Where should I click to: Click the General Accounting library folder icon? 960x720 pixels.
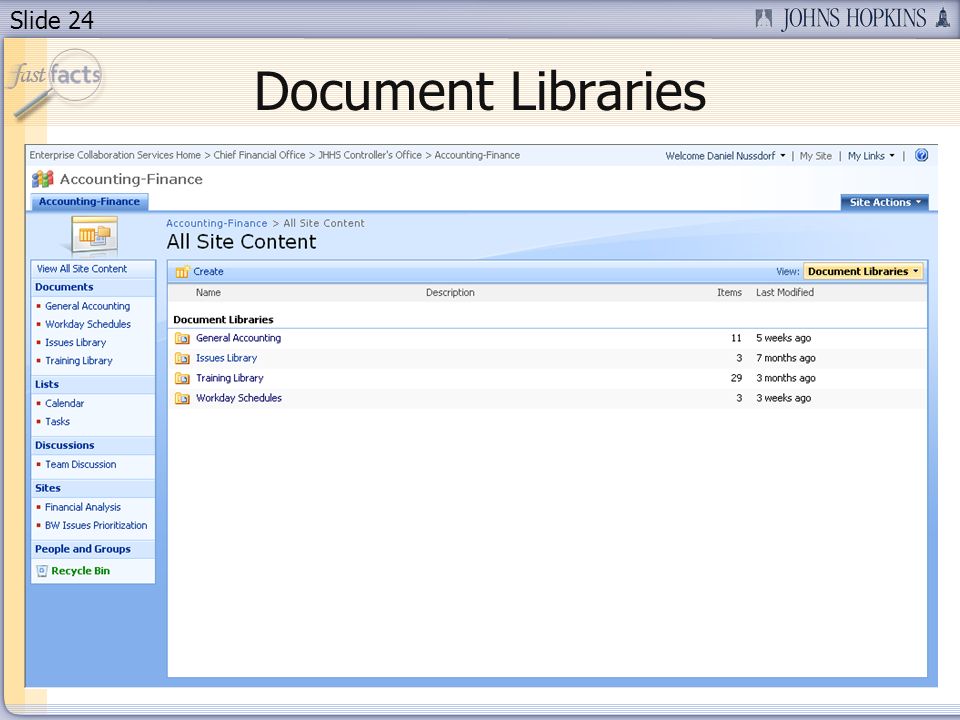(x=182, y=338)
